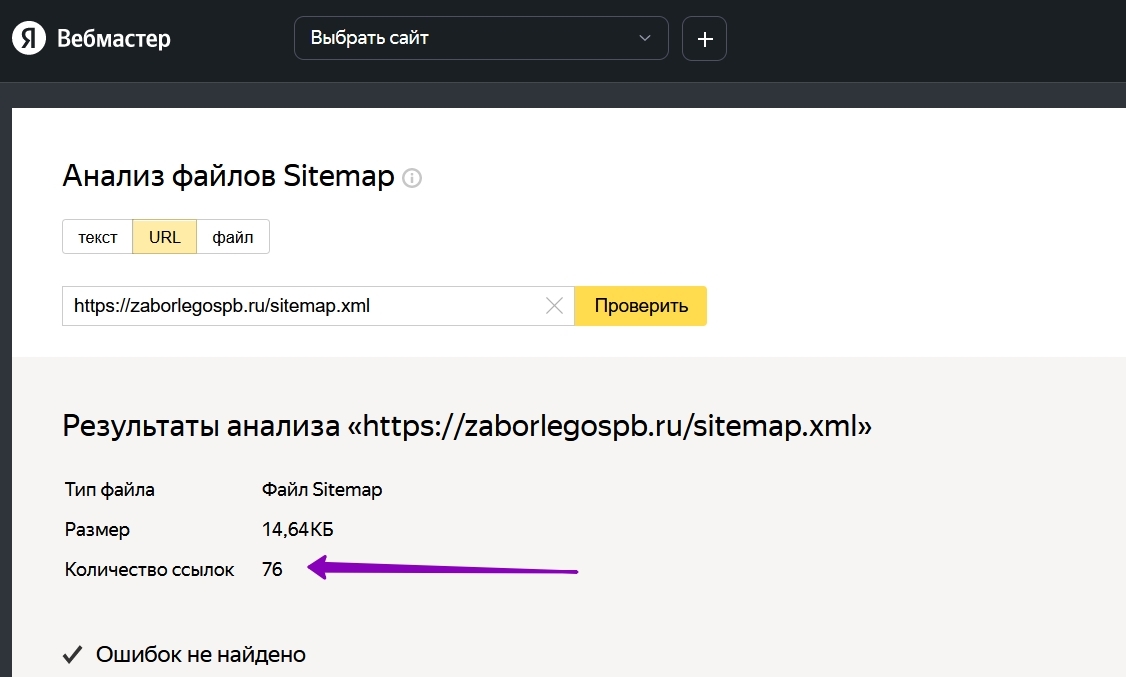
Task: Click the link count value 76
Action: tap(272, 570)
